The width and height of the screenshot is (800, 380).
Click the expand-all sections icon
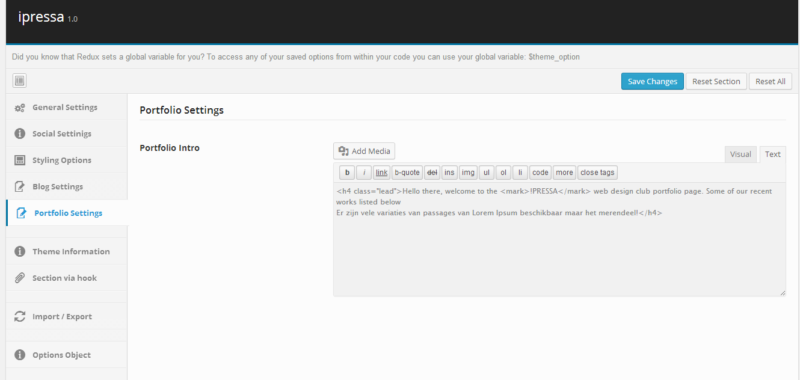pos(19,81)
